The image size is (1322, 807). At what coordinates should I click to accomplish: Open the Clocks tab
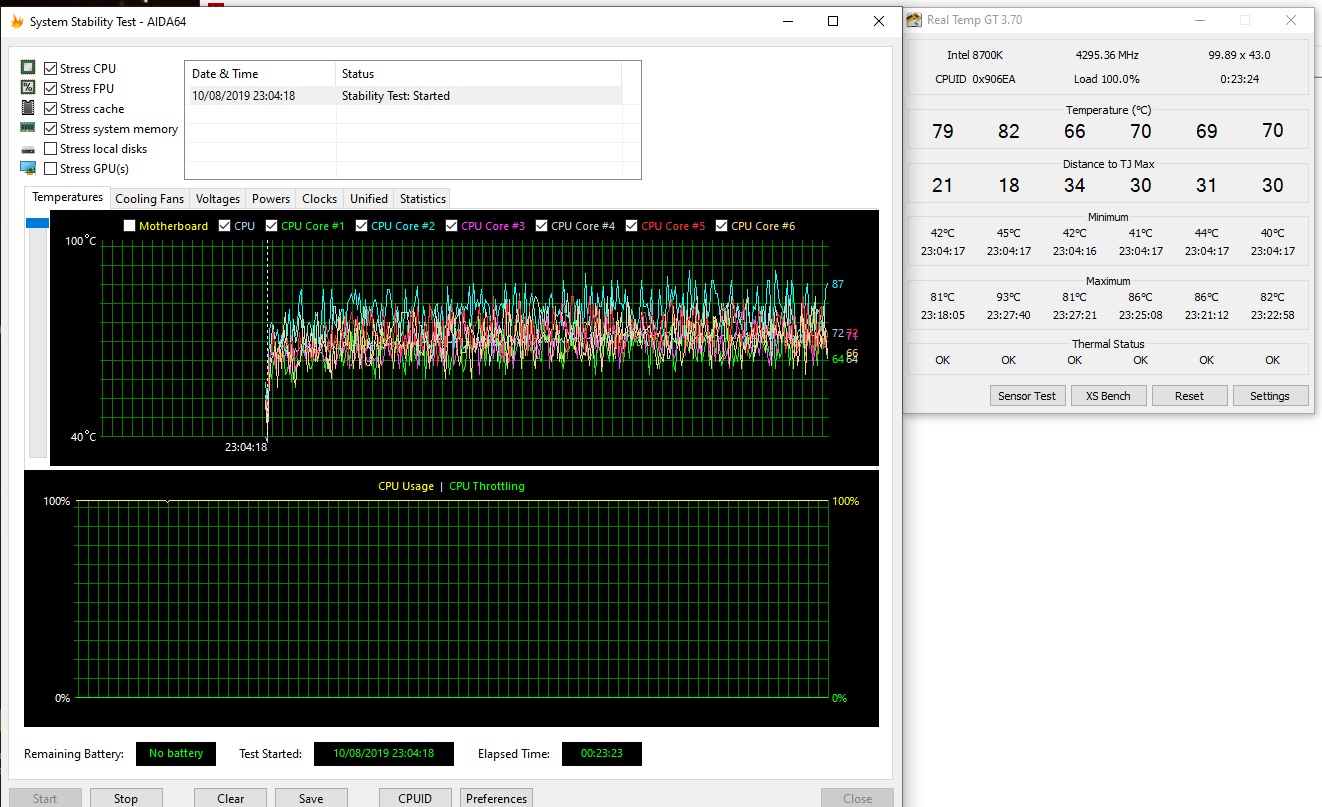[x=320, y=199]
